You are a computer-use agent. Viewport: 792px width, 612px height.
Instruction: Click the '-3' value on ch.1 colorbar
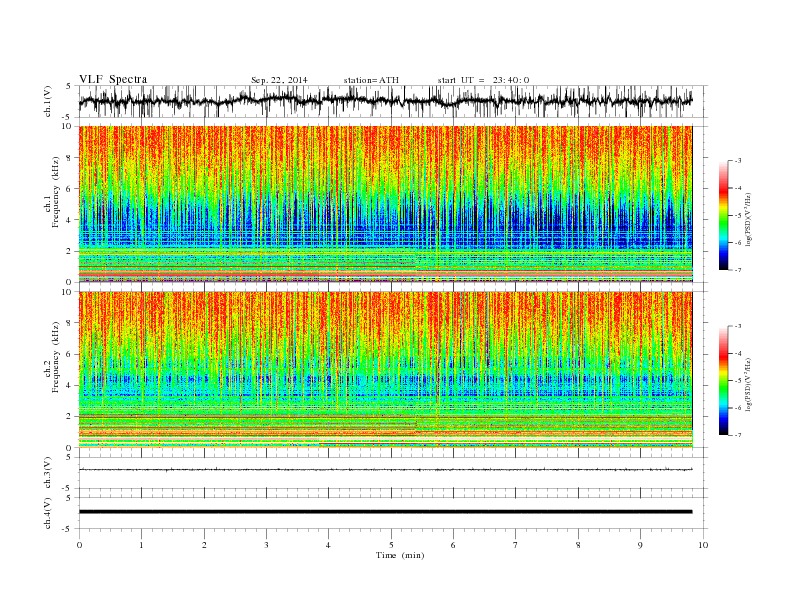click(738, 161)
